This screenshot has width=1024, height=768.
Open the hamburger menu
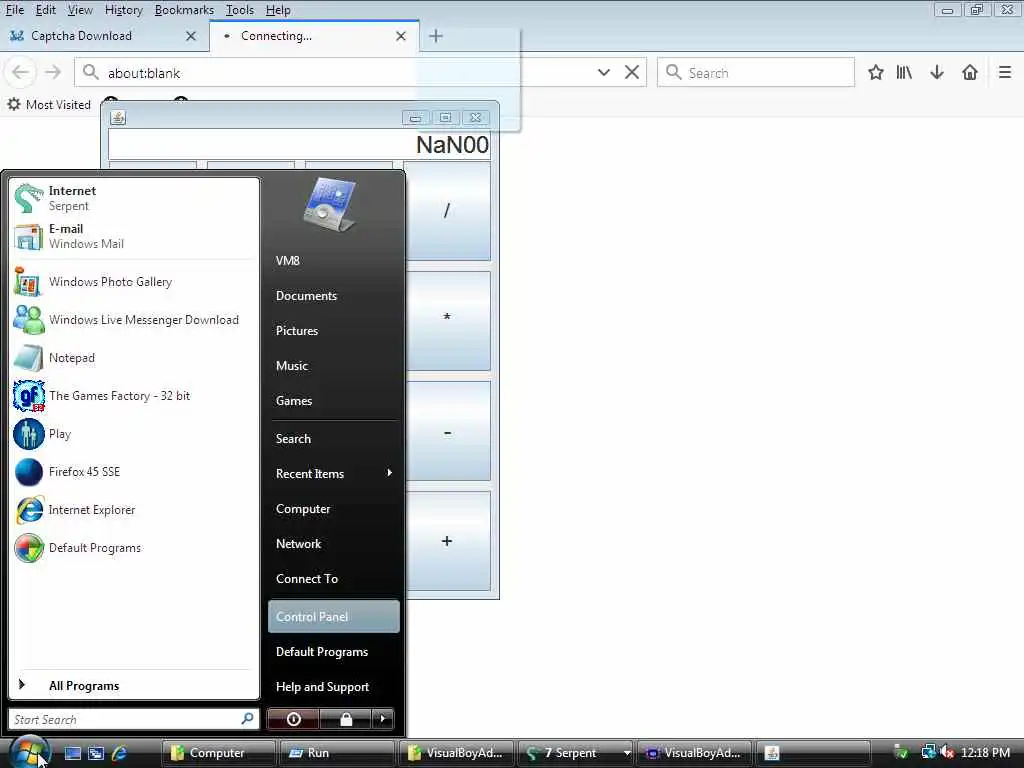[x=1005, y=72]
